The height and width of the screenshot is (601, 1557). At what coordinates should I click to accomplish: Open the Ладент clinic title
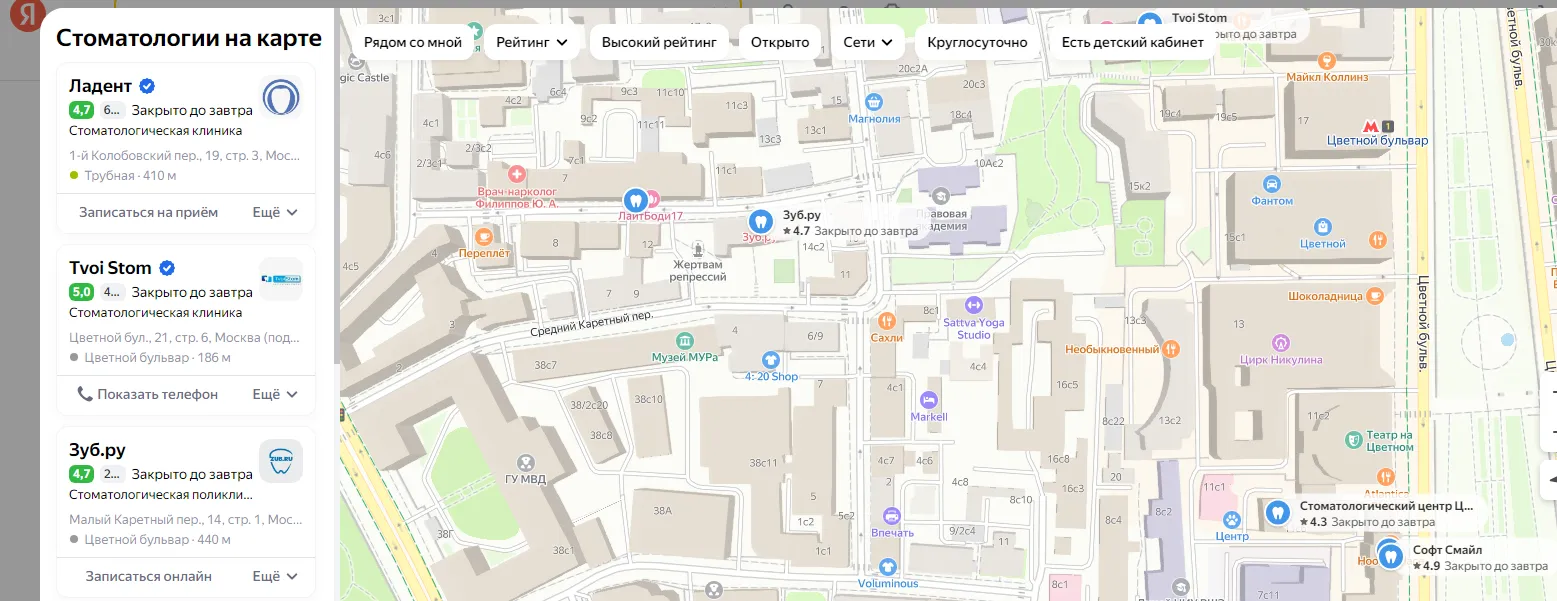coord(101,86)
